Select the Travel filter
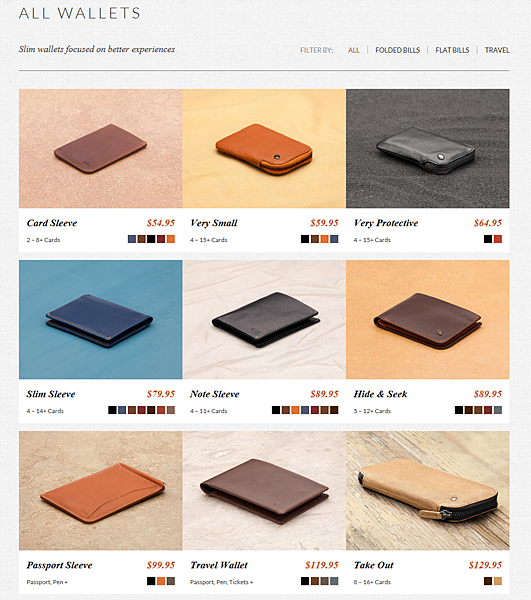The width and height of the screenshot is (531, 600). (x=497, y=50)
